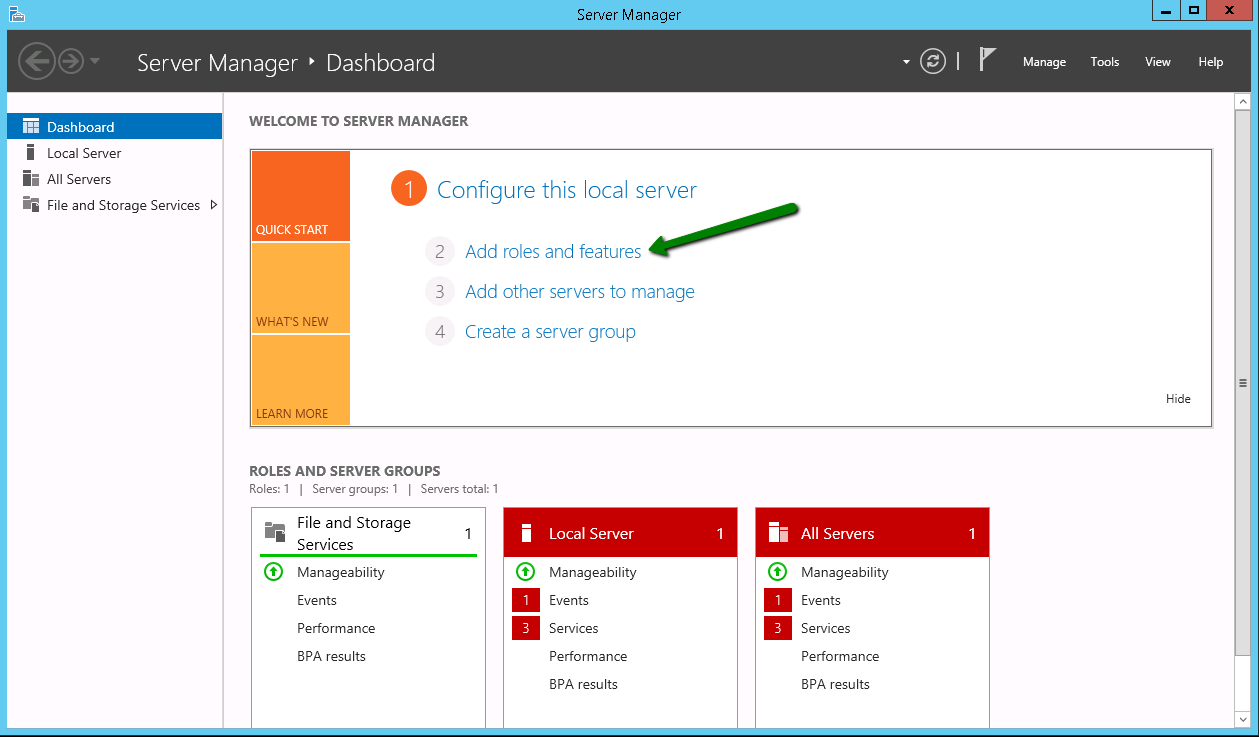Click Events alert badge in All Servers tile

pyautogui.click(x=777, y=600)
